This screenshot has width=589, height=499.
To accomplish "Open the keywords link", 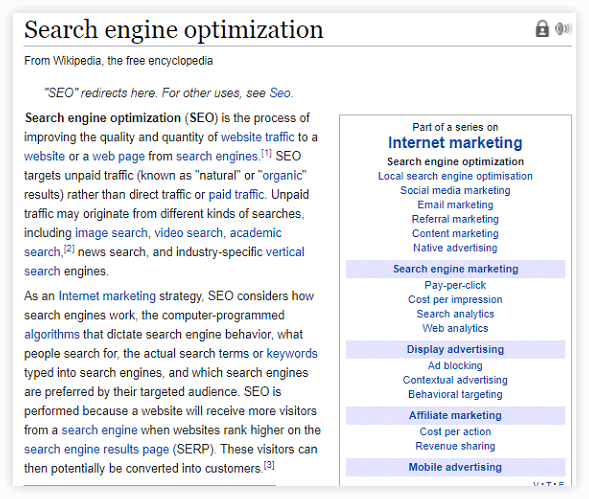I will point(292,354).
